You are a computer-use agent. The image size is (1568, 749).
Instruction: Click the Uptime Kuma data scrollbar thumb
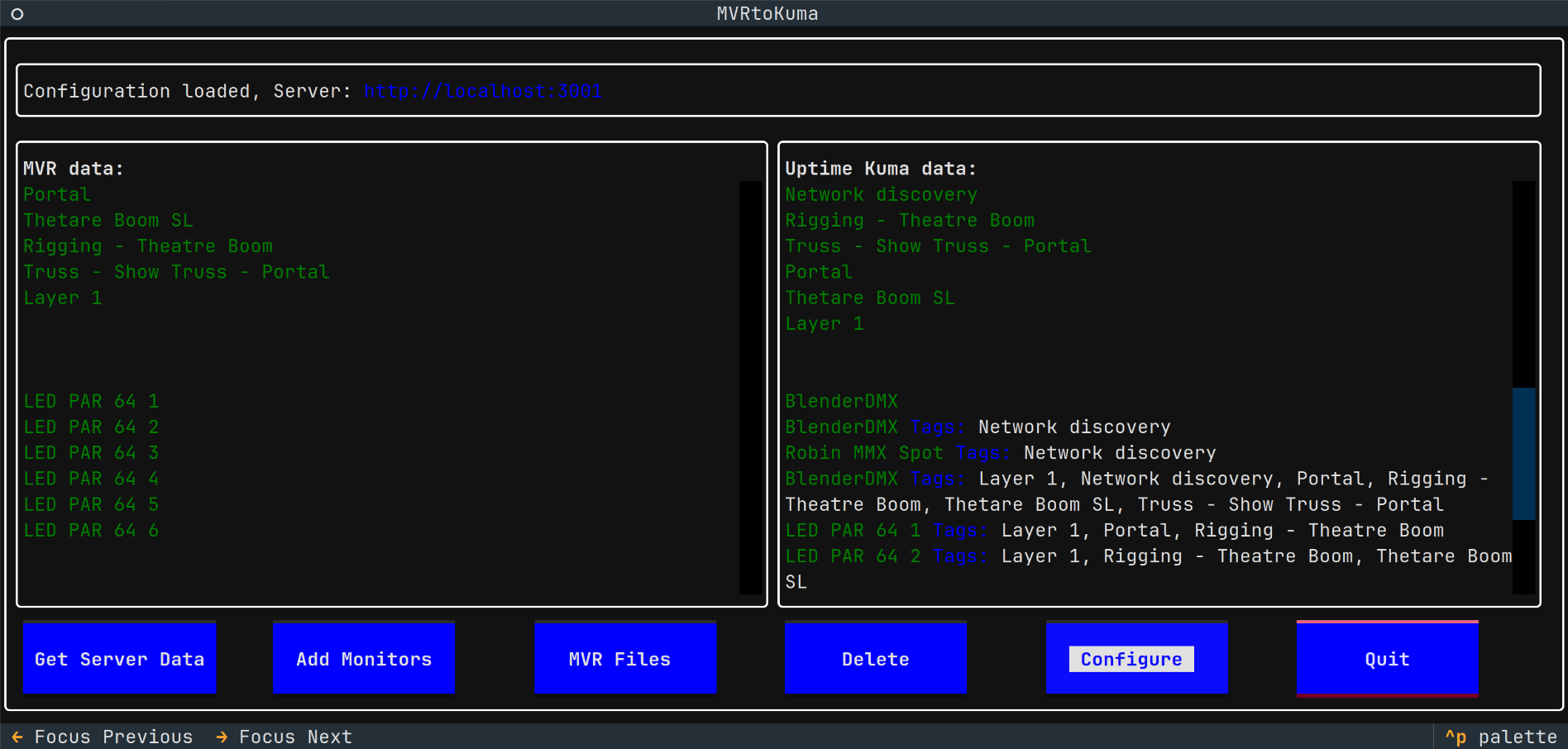point(1523,453)
